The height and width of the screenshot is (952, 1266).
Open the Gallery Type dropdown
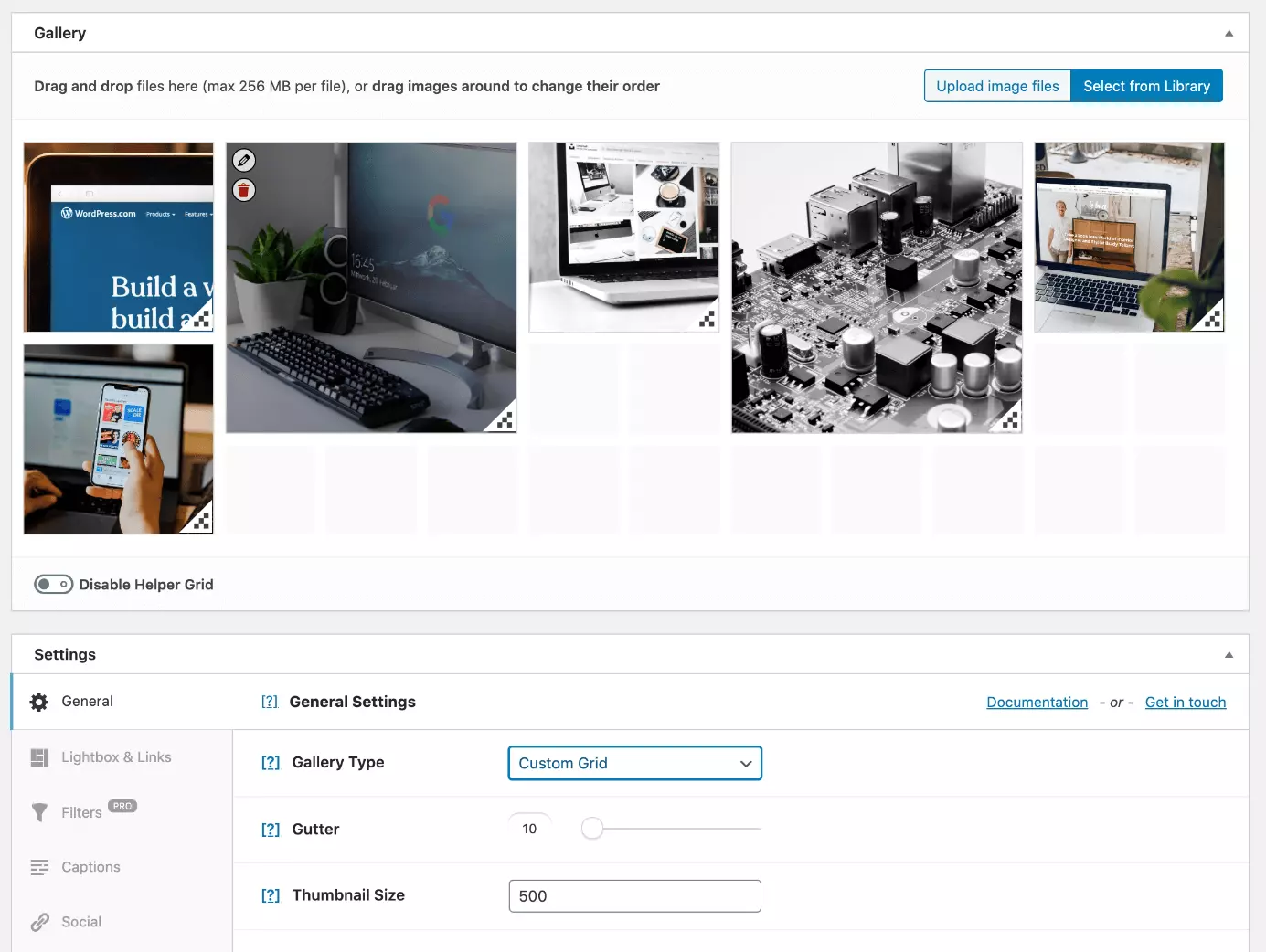[634, 764]
